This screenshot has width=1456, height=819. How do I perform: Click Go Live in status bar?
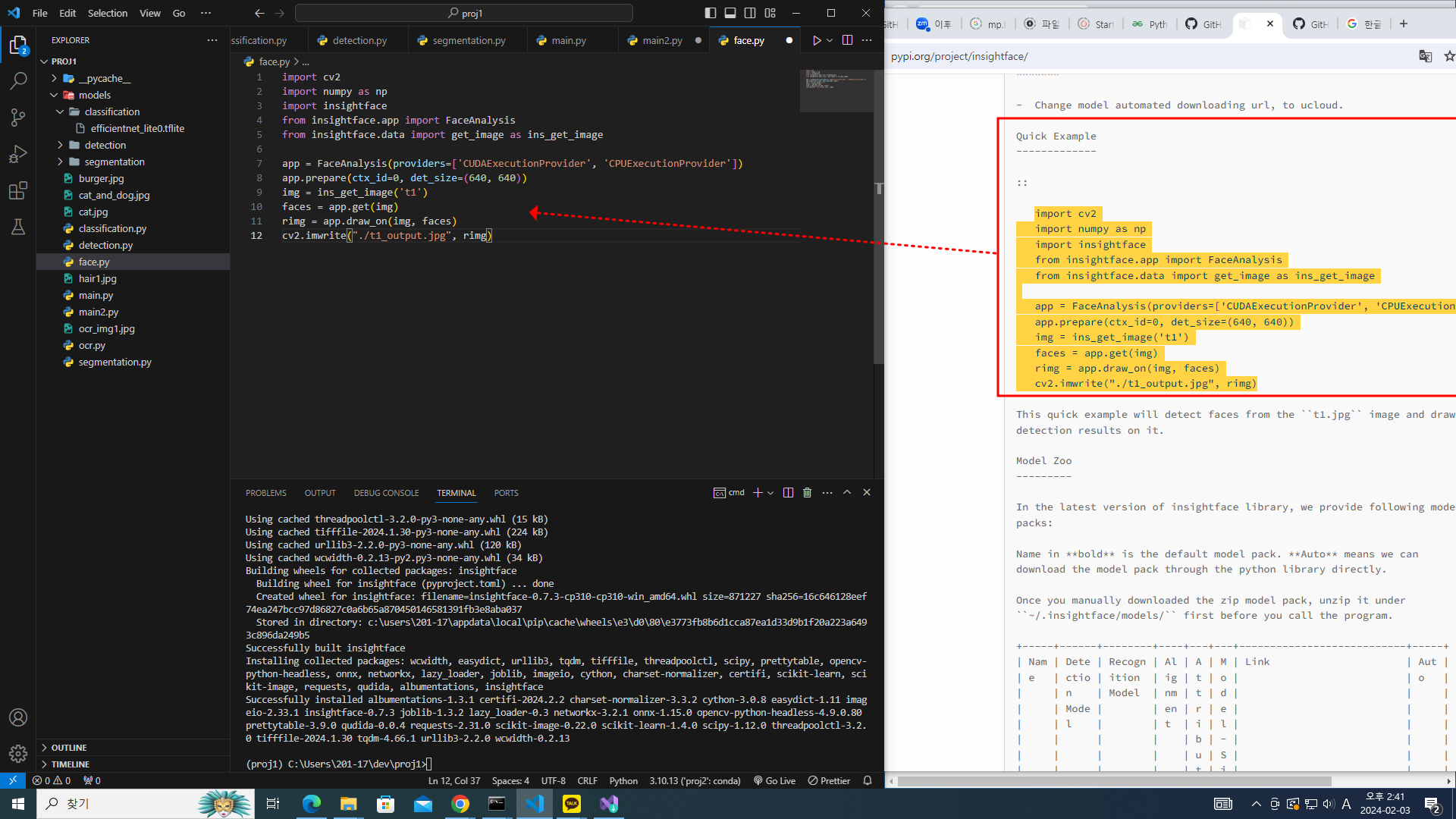coord(774,780)
